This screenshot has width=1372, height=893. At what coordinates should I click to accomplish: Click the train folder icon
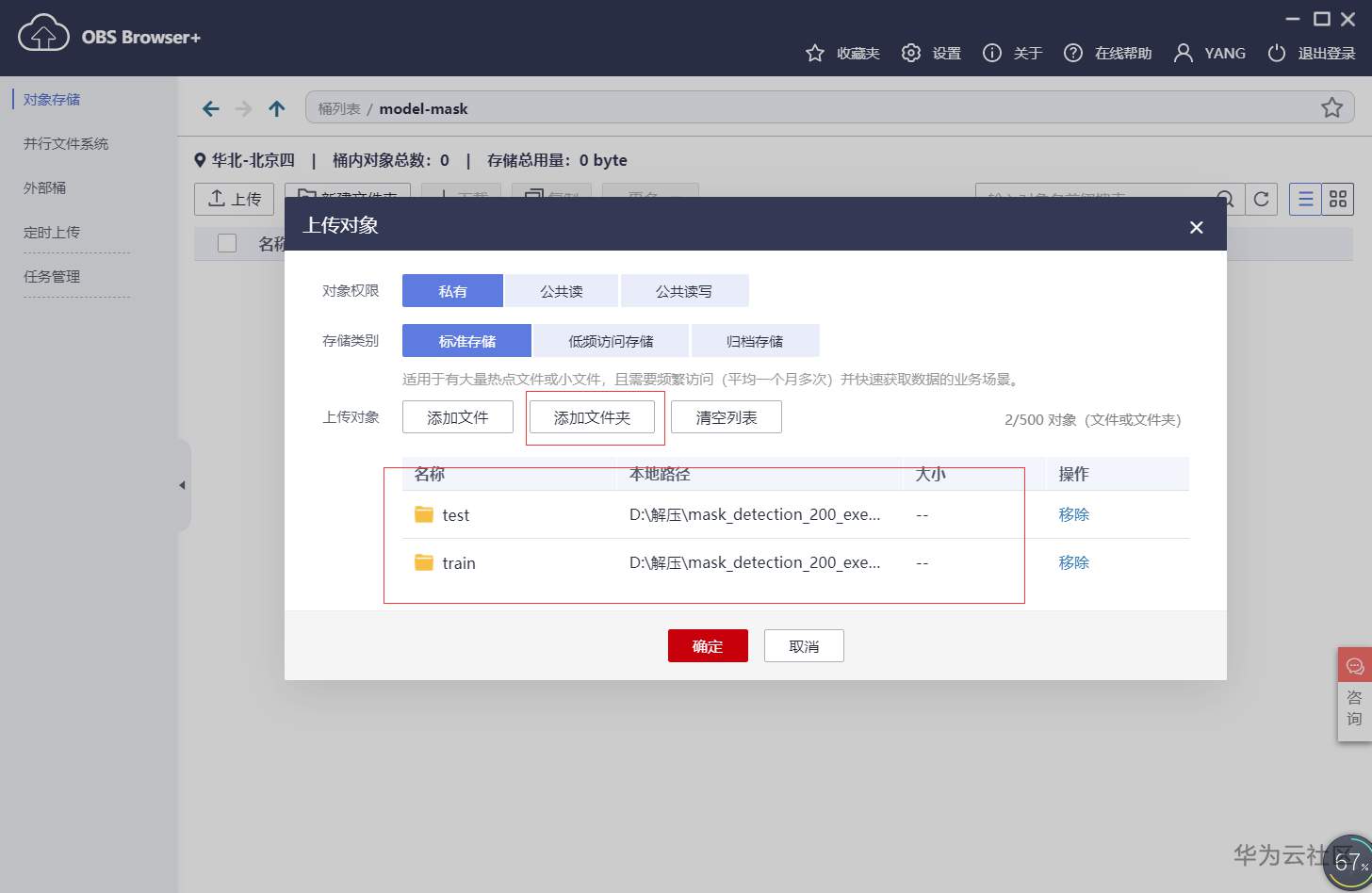[424, 562]
